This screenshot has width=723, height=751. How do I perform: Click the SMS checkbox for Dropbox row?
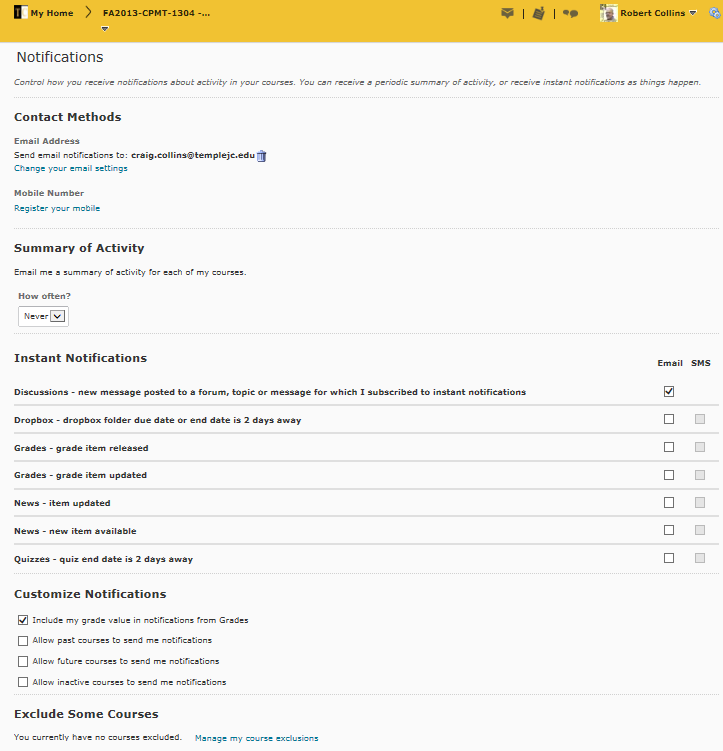[700, 419]
